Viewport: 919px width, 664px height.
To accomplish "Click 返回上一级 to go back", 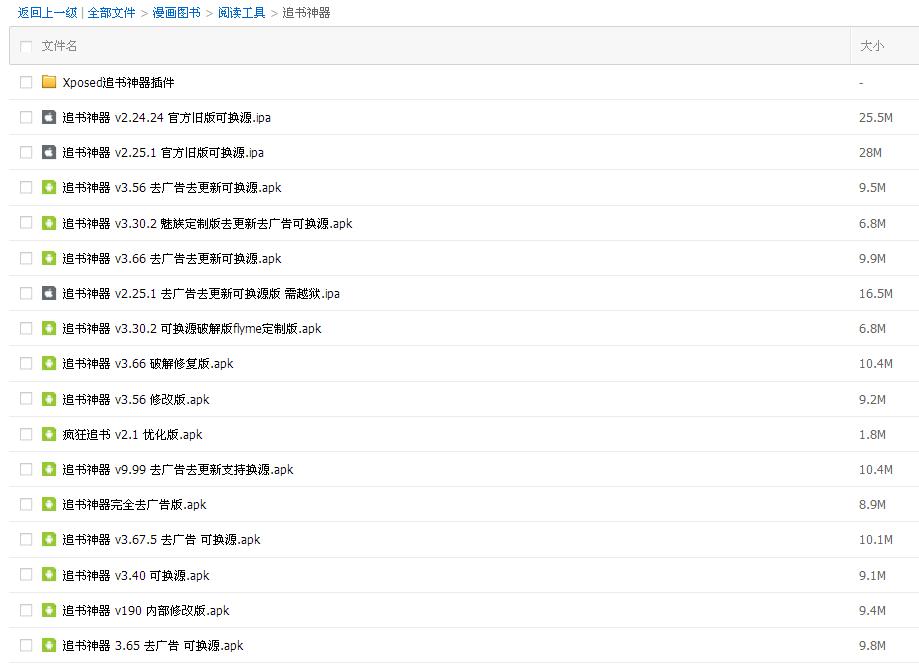I will [47, 13].
